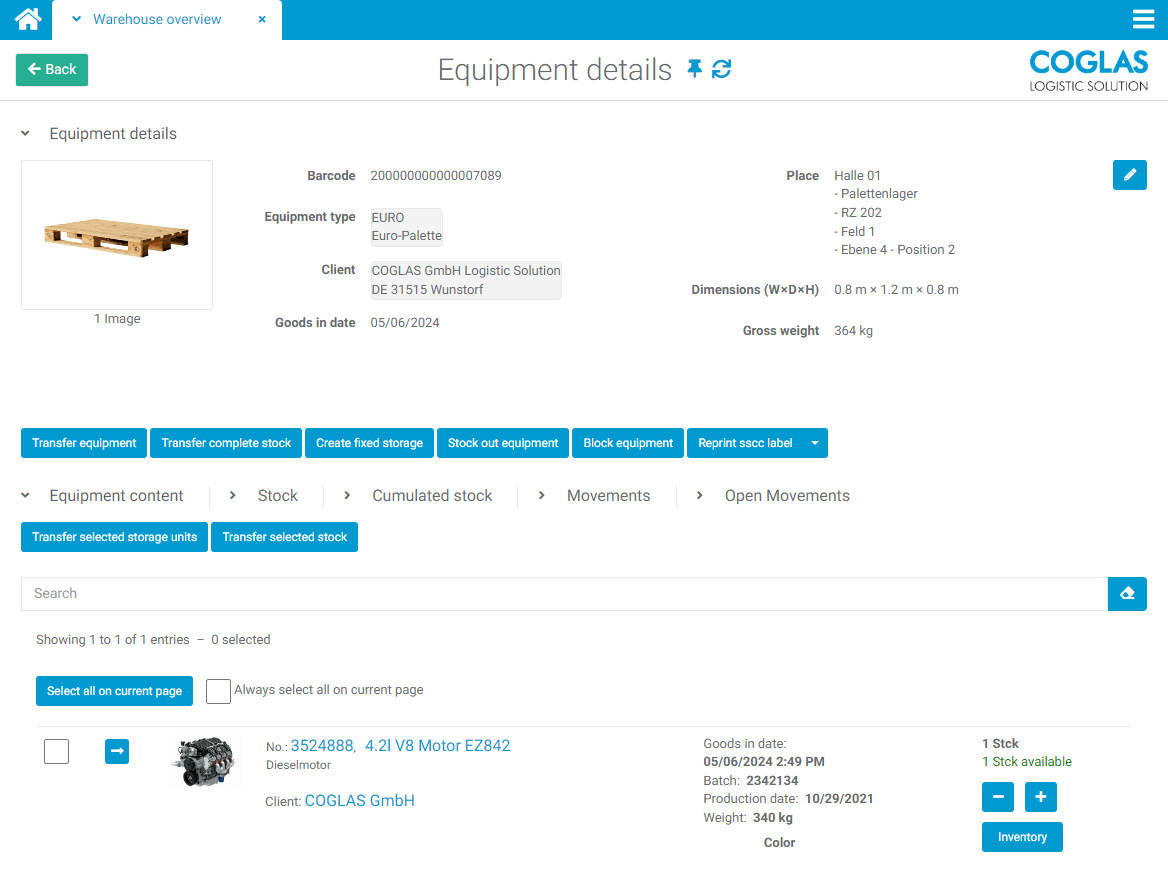Switch to the Movements tab
The image size is (1168, 893).
(x=607, y=496)
